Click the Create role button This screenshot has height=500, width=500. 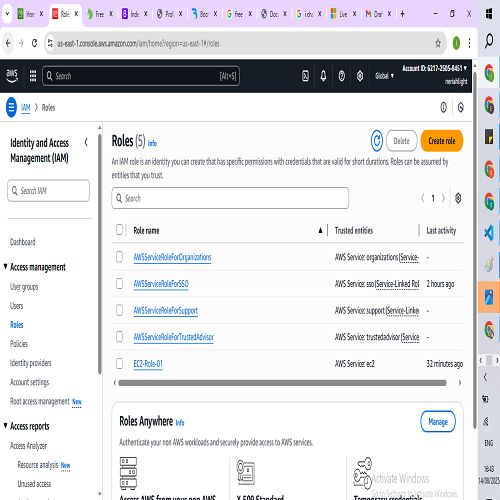coord(442,141)
